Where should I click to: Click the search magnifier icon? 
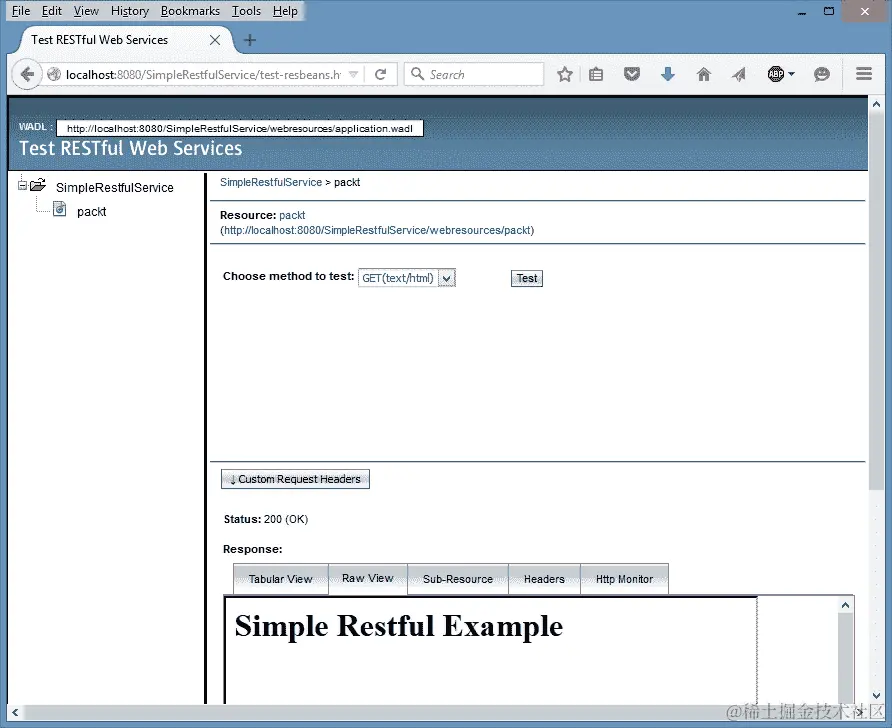coord(417,74)
